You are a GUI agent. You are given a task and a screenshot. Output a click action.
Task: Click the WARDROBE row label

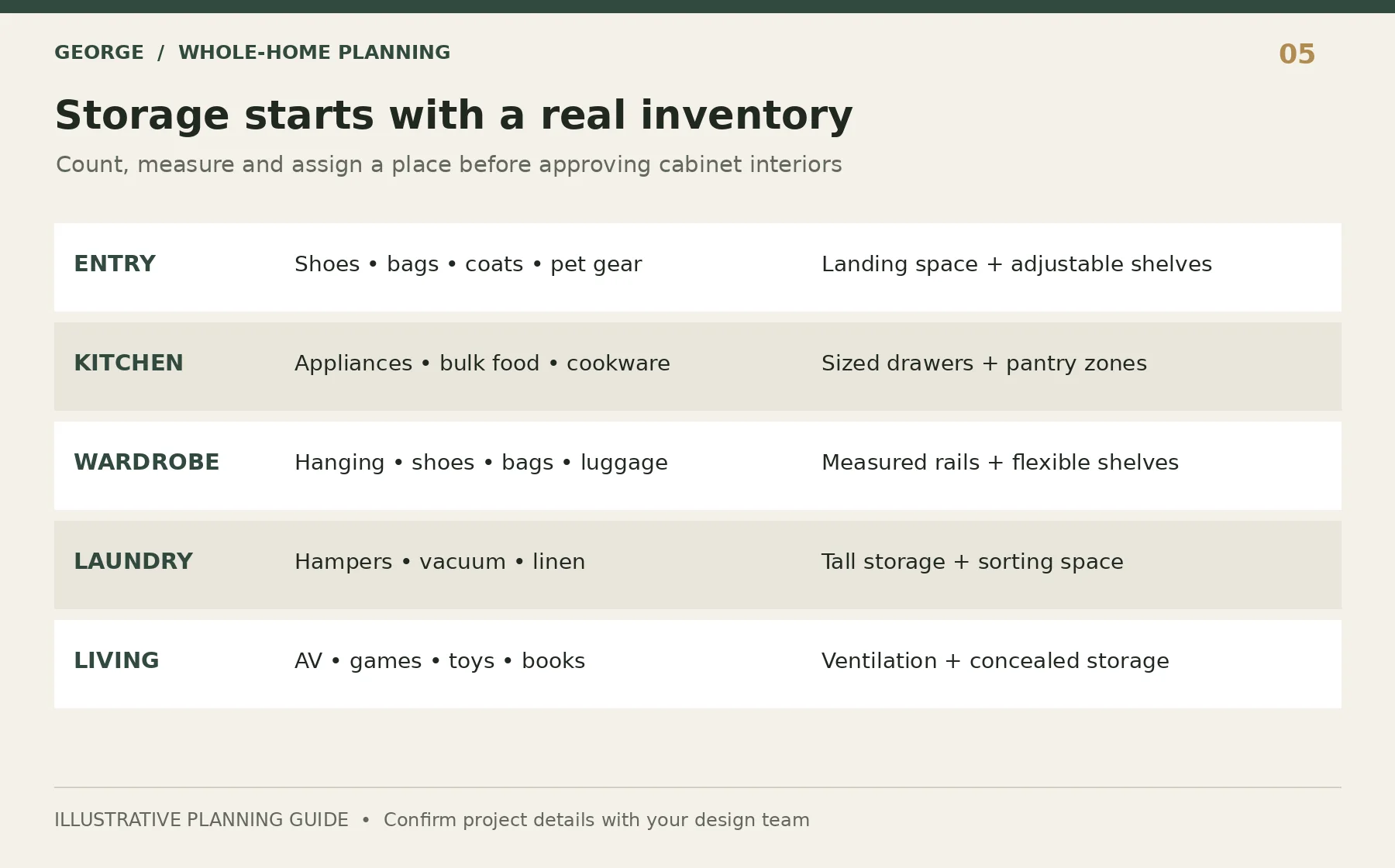tap(146, 463)
